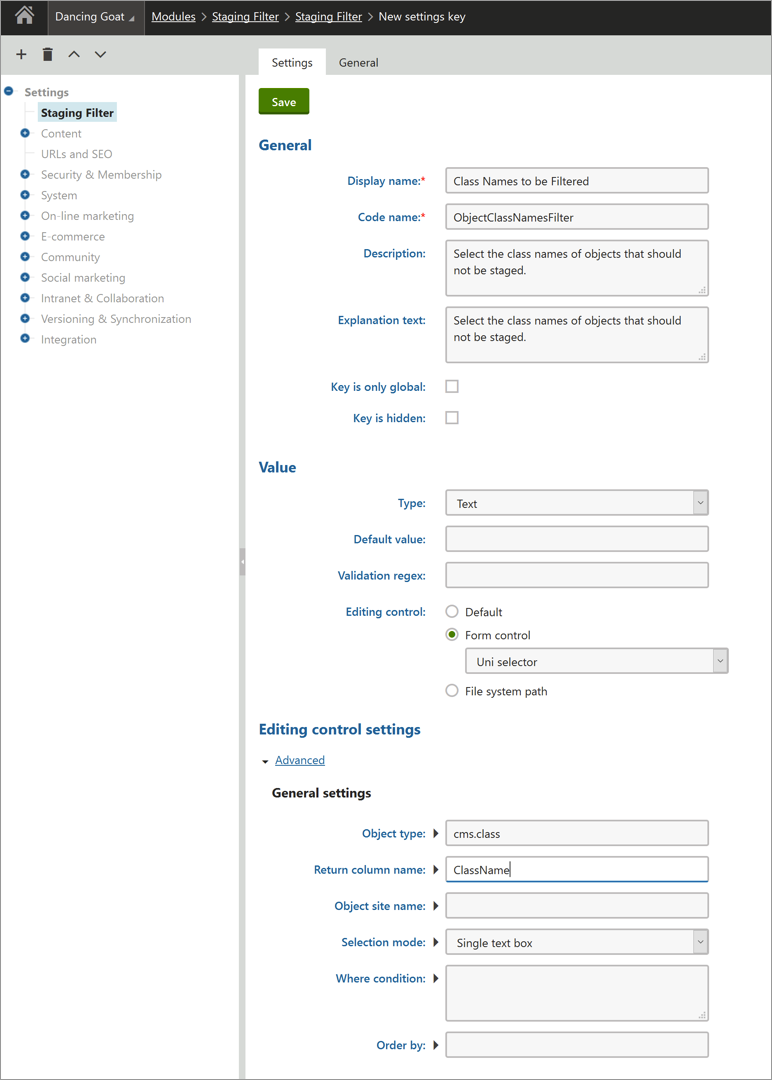Open the Type dropdown showing Text
Viewport: 772px width, 1080px height.
576,503
